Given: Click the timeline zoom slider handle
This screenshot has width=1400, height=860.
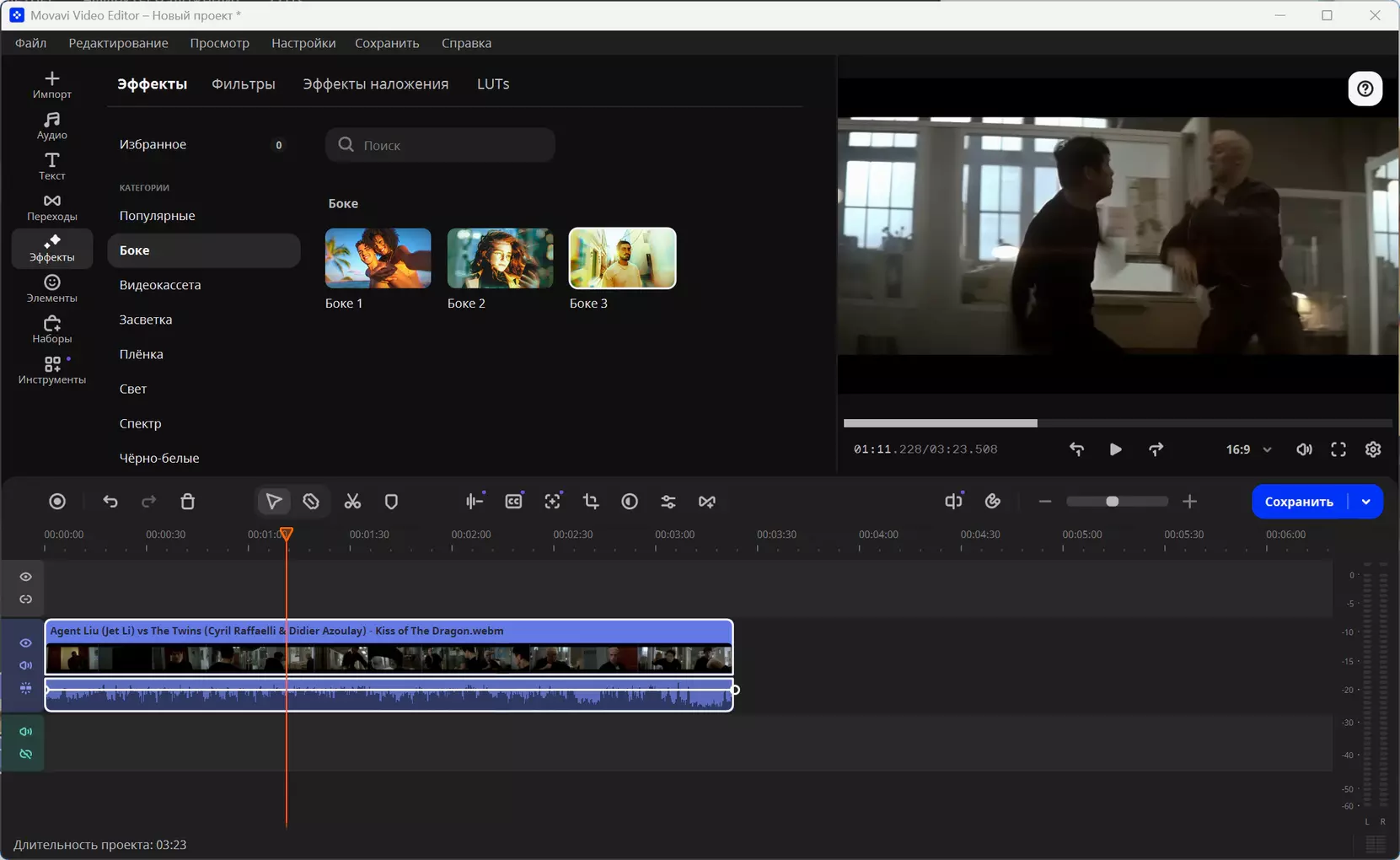Looking at the screenshot, I should coord(1113,502).
